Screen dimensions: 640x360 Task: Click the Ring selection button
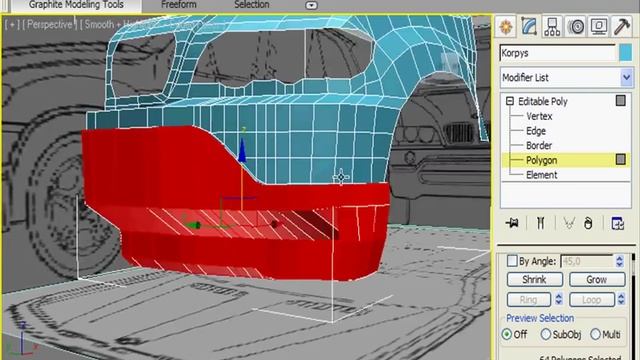[529, 300]
